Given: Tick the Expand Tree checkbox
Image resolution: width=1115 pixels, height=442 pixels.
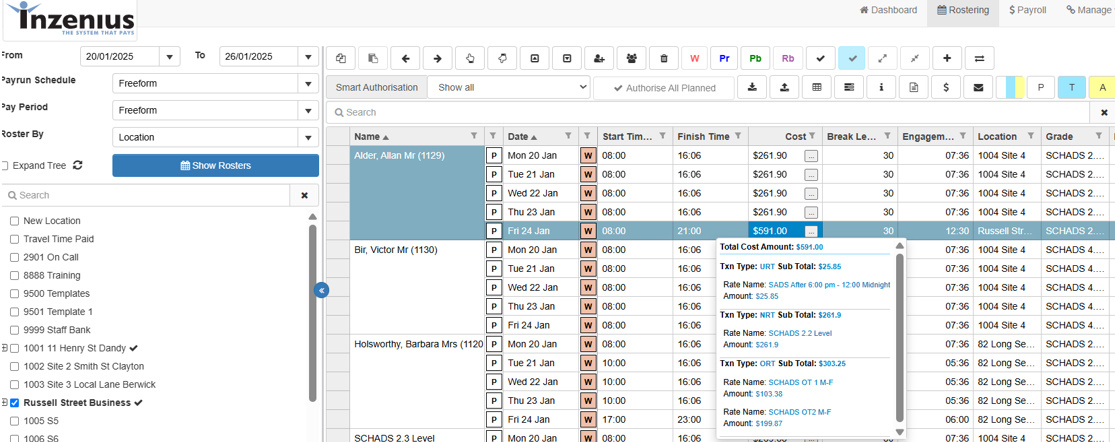Looking at the screenshot, I should (x=4, y=166).
